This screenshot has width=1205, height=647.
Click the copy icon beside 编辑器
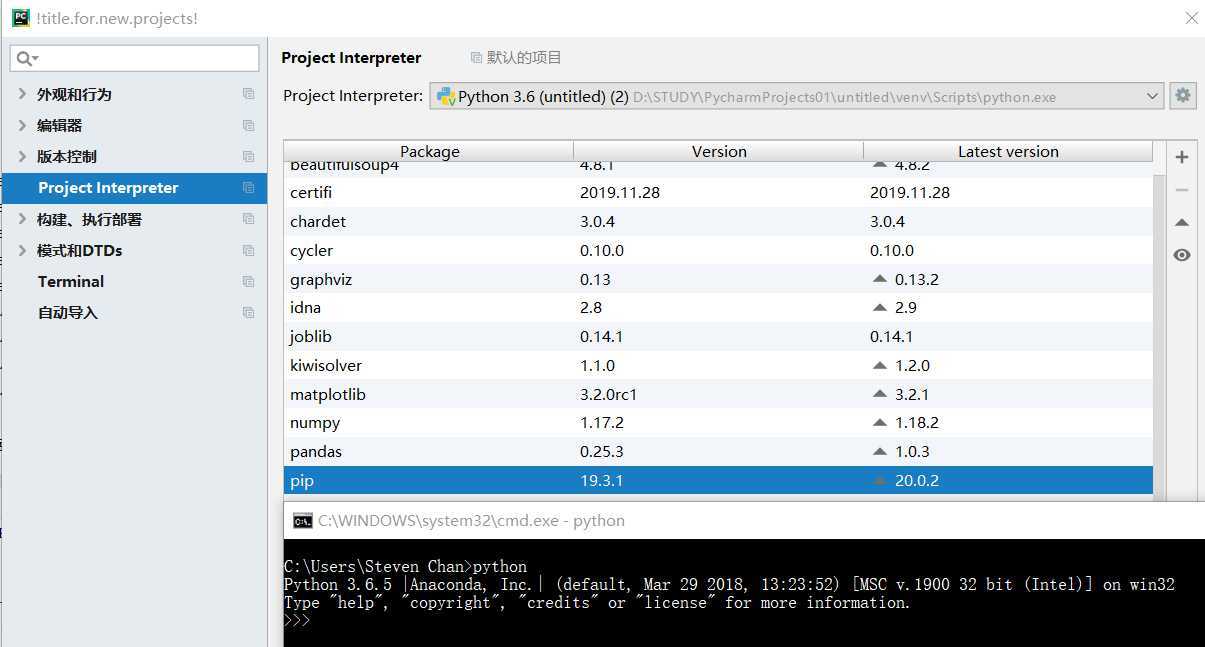click(x=248, y=125)
